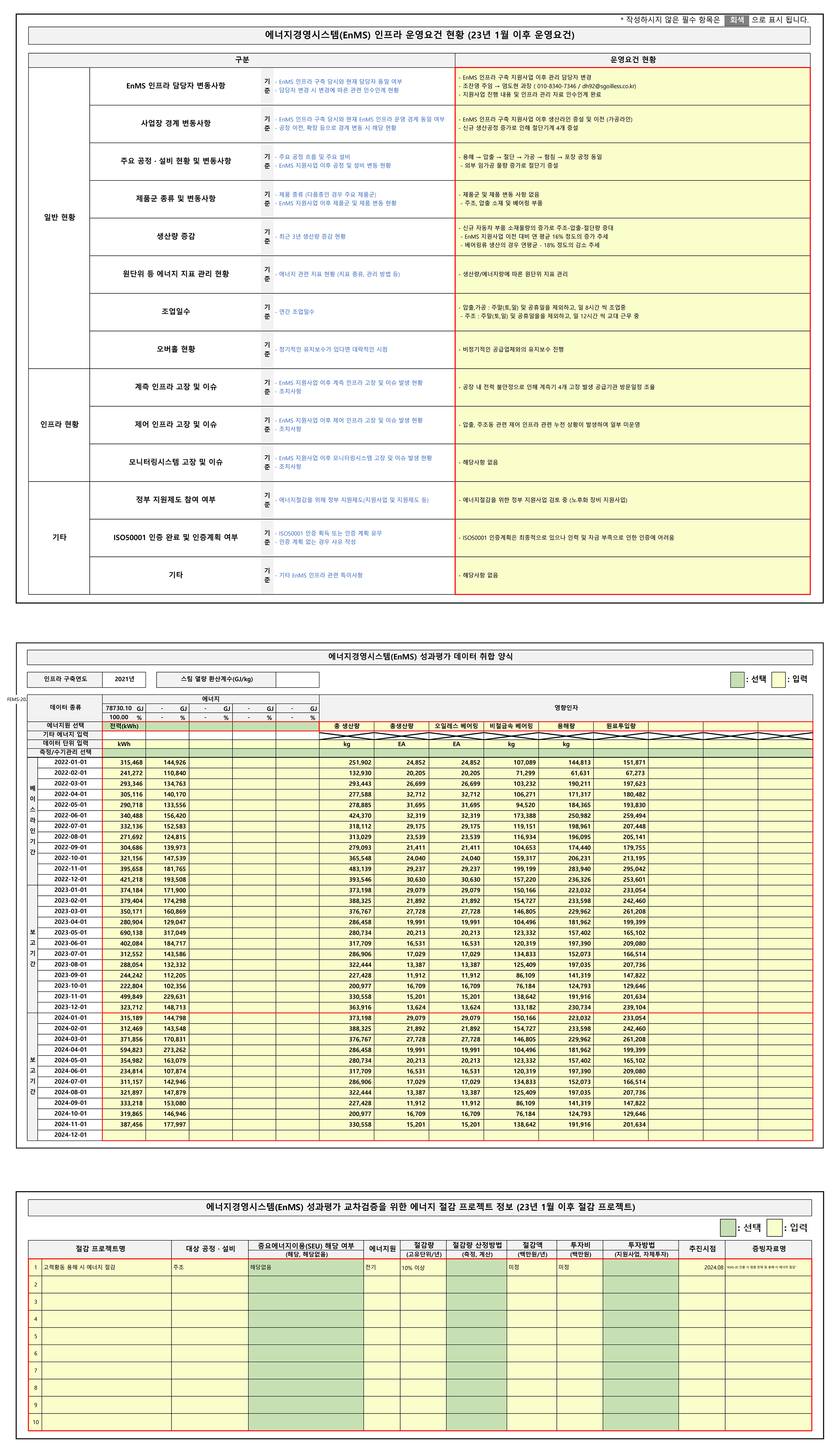The image size is (839, 1456).
Task: Click the 회색 gray badge at top
Action: click(737, 20)
